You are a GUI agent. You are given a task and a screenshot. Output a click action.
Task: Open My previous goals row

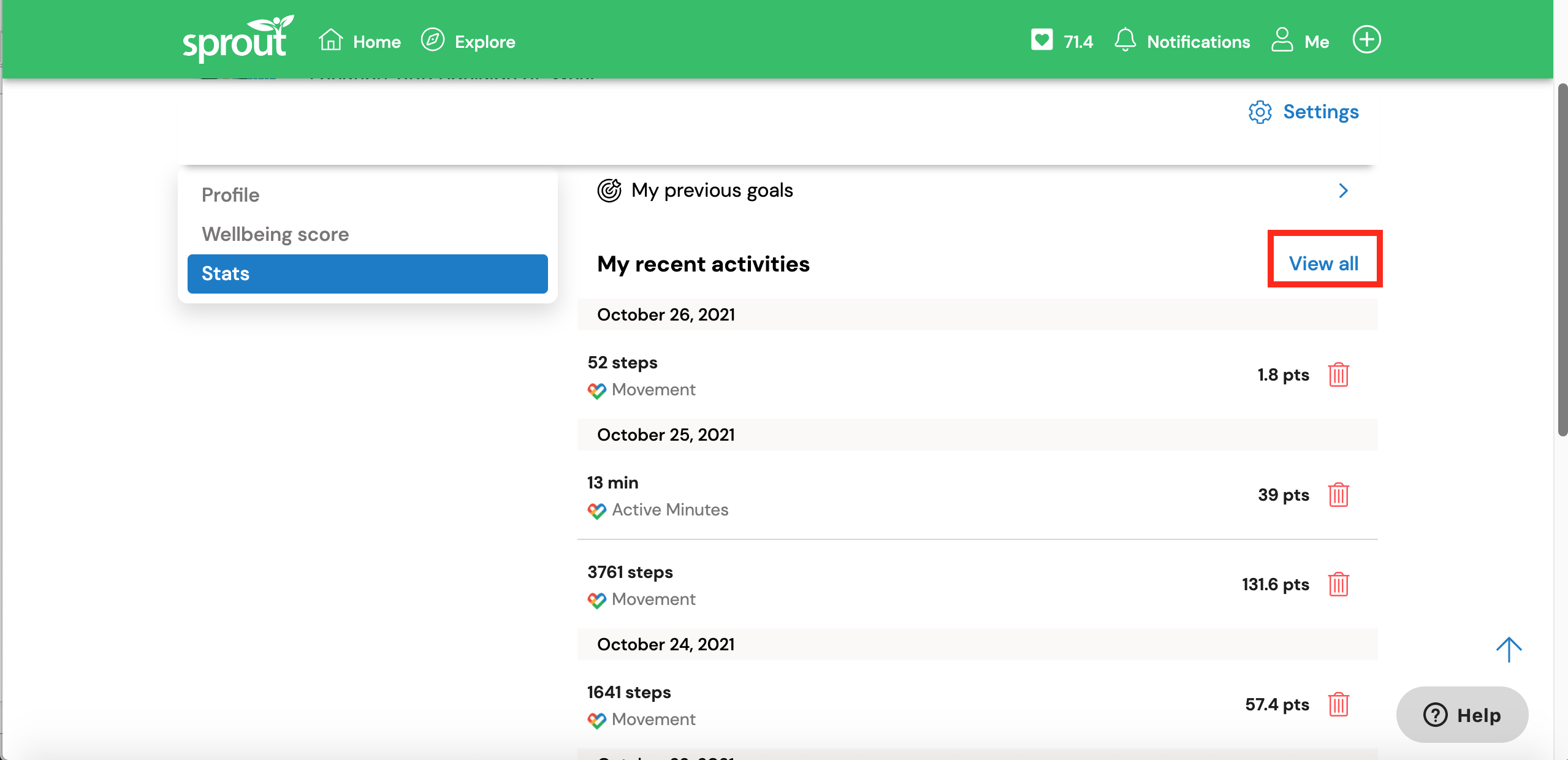click(x=978, y=191)
